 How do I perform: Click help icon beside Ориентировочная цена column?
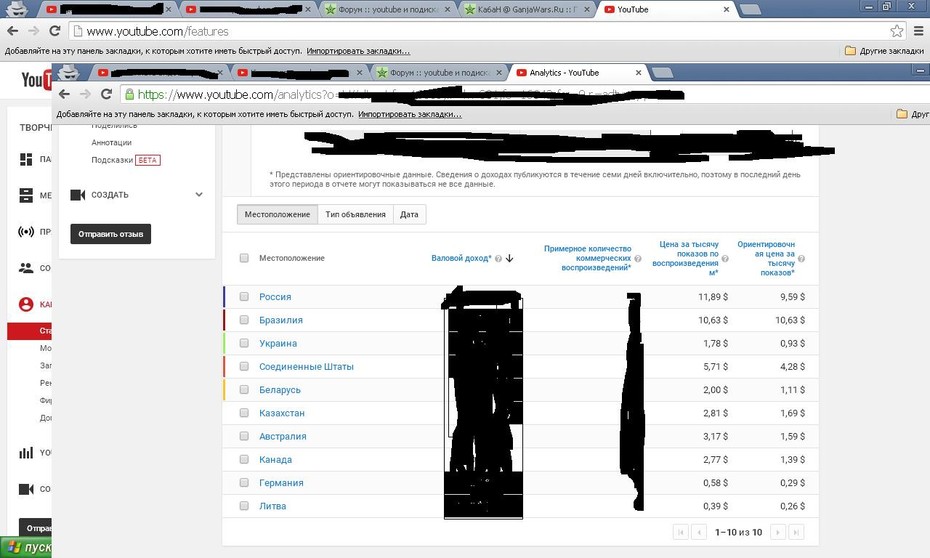coord(801,259)
